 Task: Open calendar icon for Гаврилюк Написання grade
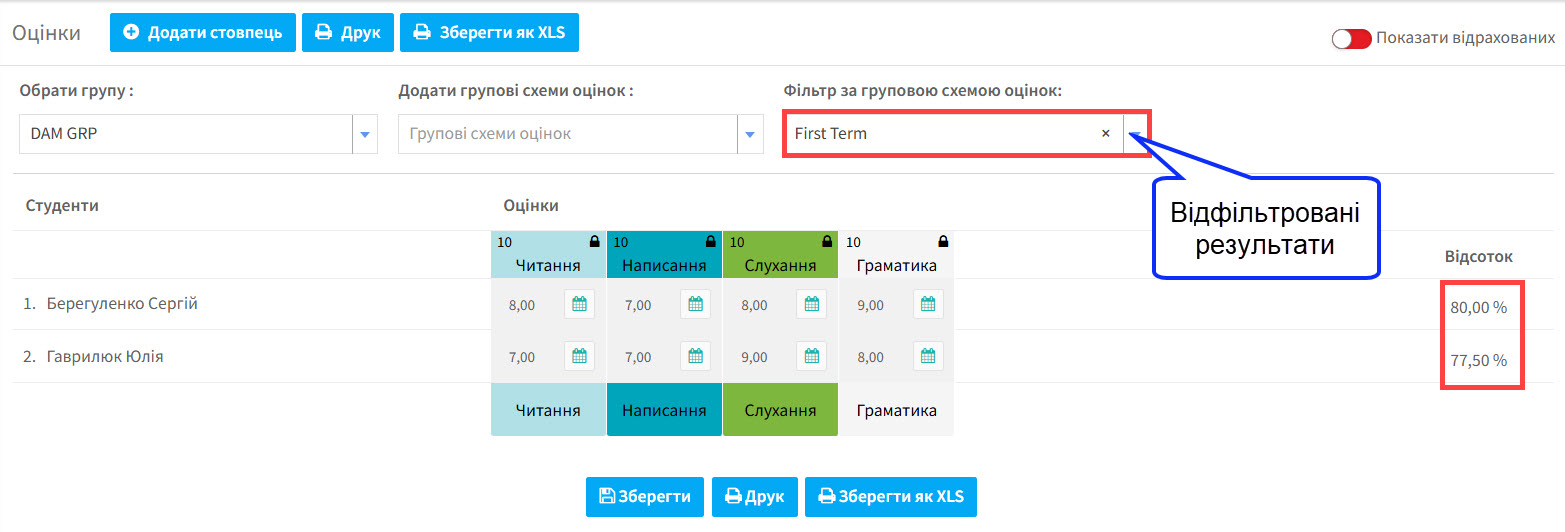pos(695,356)
